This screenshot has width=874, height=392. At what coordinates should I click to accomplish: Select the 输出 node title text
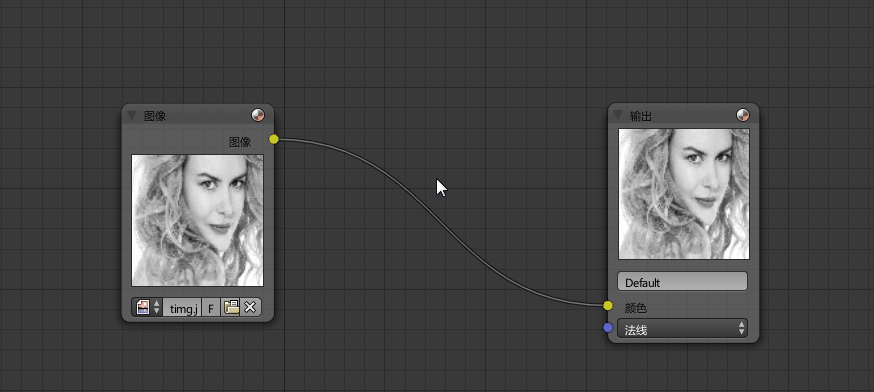(x=640, y=116)
